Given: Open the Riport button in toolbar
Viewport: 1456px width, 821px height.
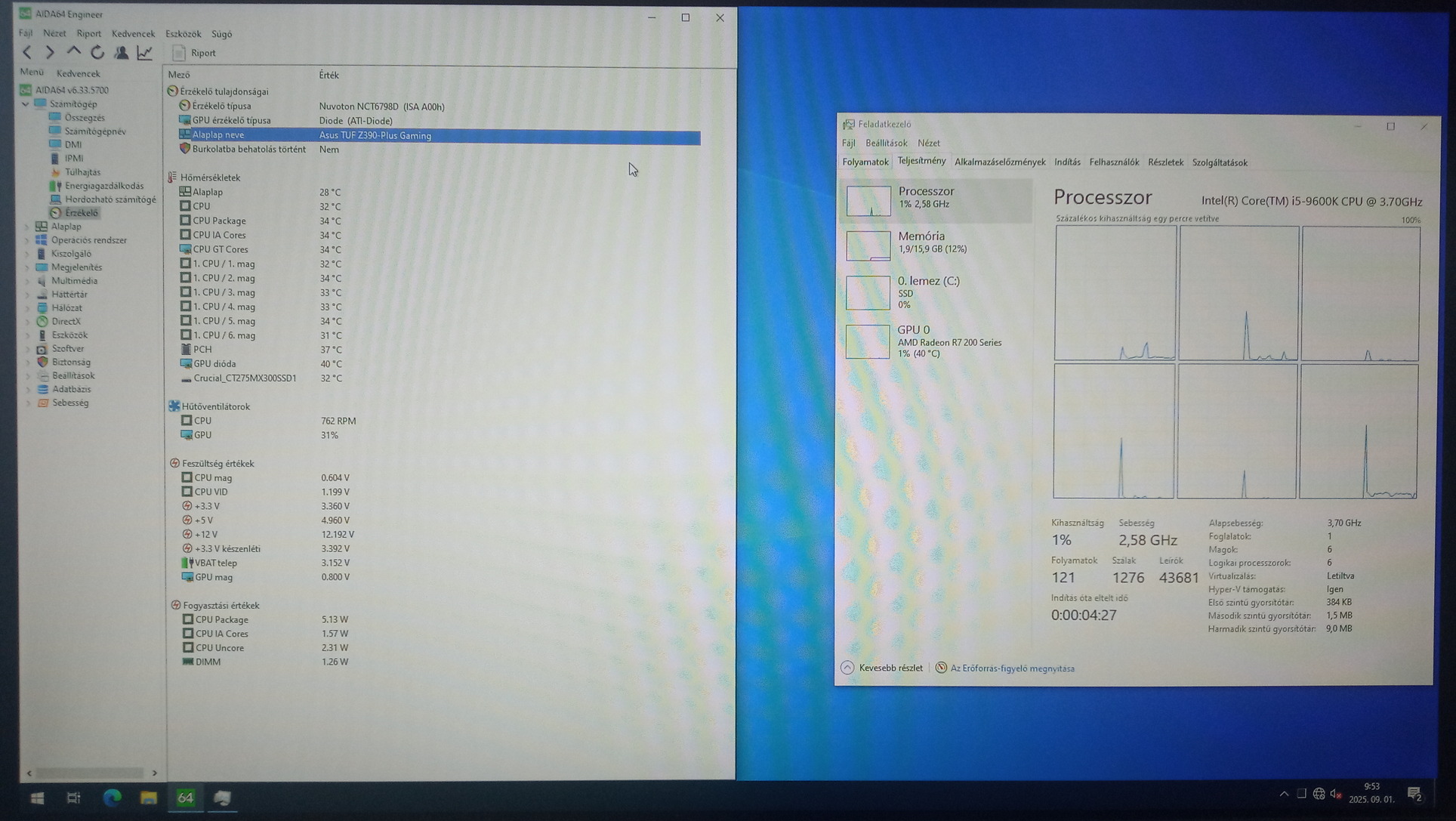Looking at the screenshot, I should (195, 53).
